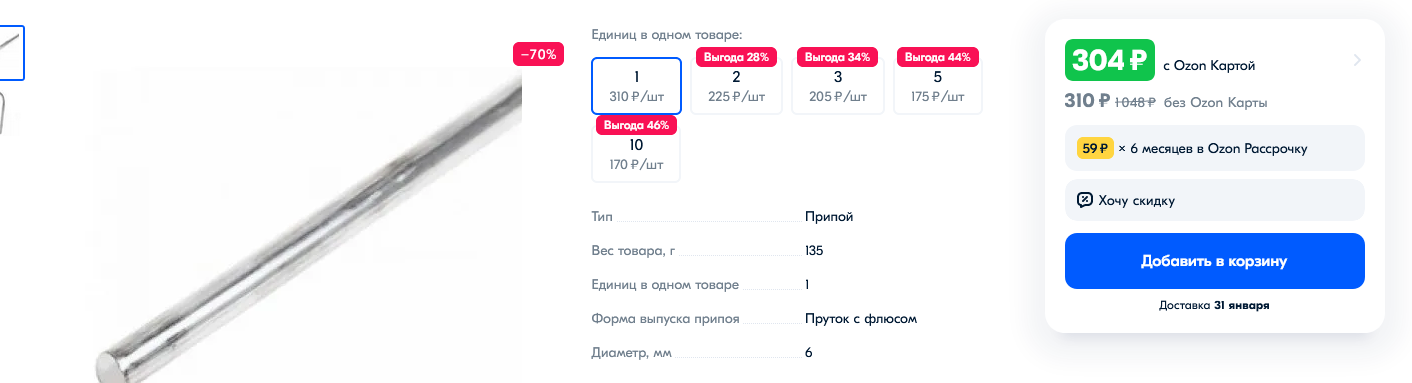The image size is (1412, 383).
Task: Click the Выгода 44% badge
Action: [x=937, y=57]
